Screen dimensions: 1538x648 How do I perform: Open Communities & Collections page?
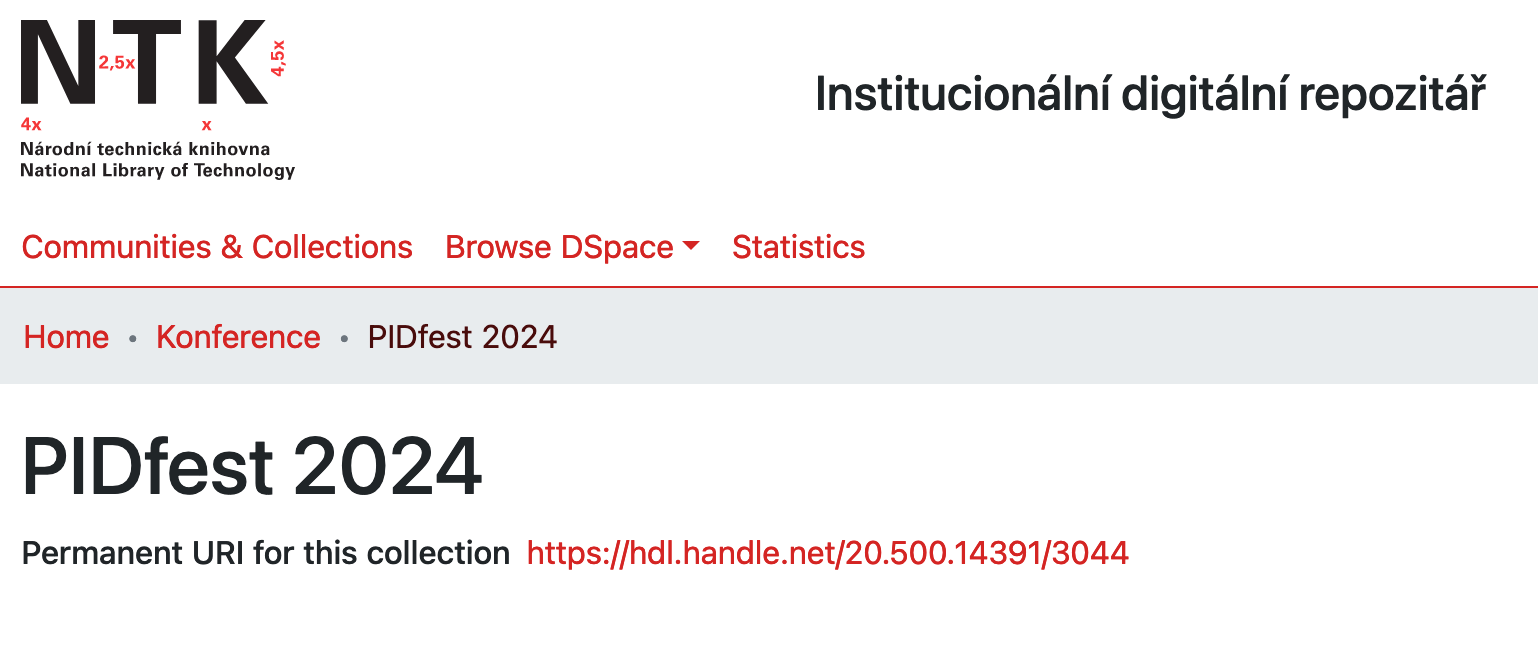[217, 247]
